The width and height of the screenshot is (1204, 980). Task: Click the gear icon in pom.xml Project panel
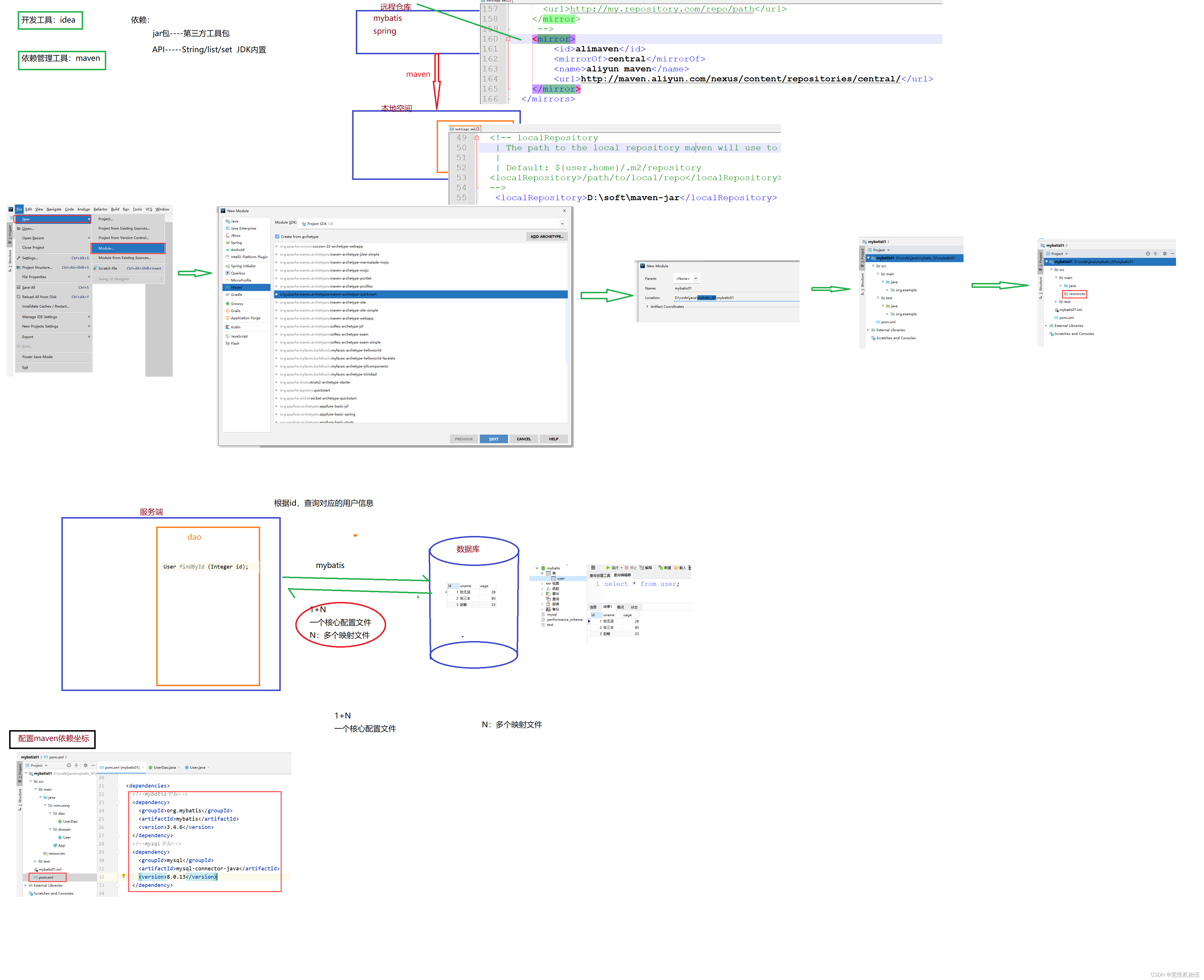[x=85, y=766]
